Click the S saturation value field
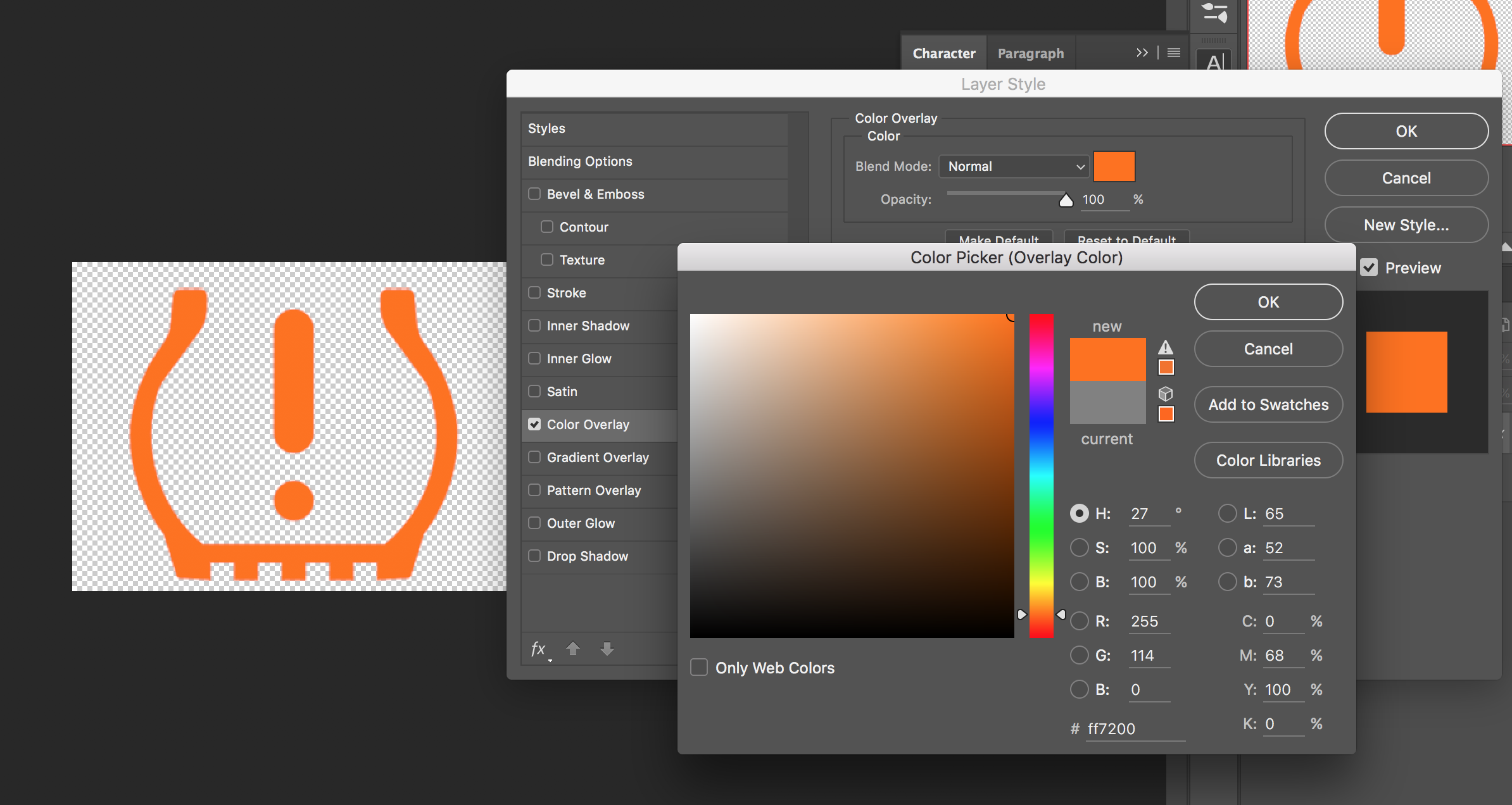The height and width of the screenshot is (805, 1512). coord(1149,547)
